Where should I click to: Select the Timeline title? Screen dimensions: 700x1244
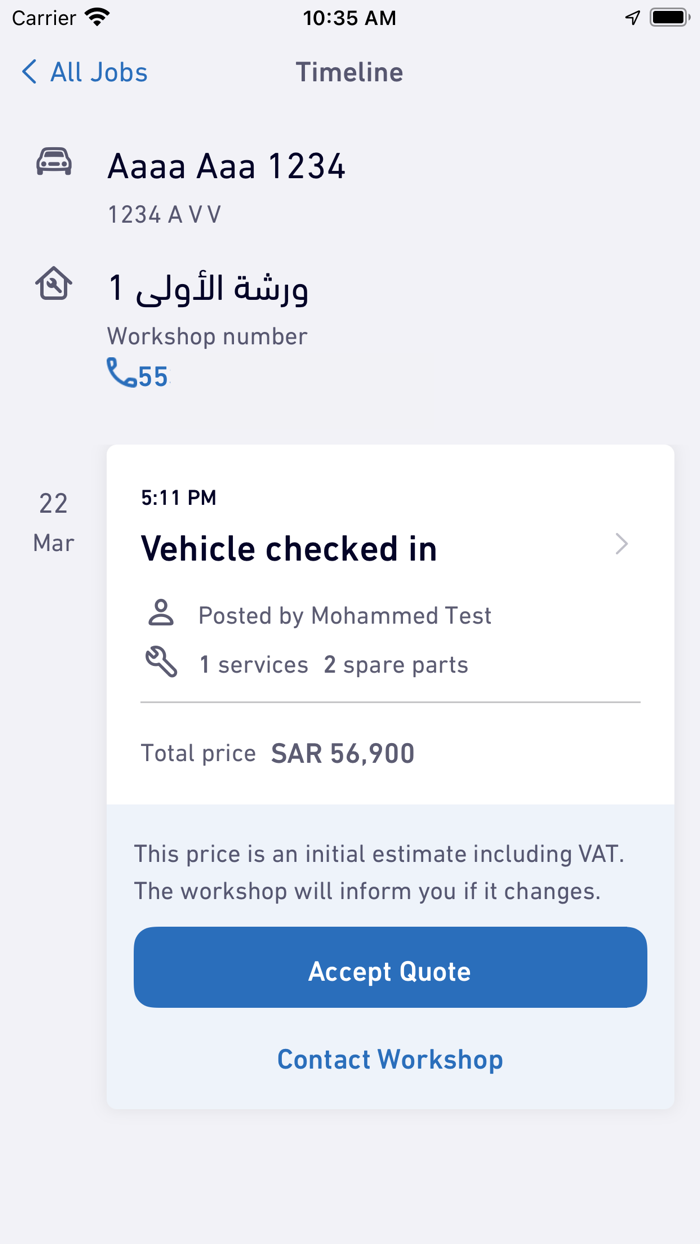pyautogui.click(x=349, y=71)
